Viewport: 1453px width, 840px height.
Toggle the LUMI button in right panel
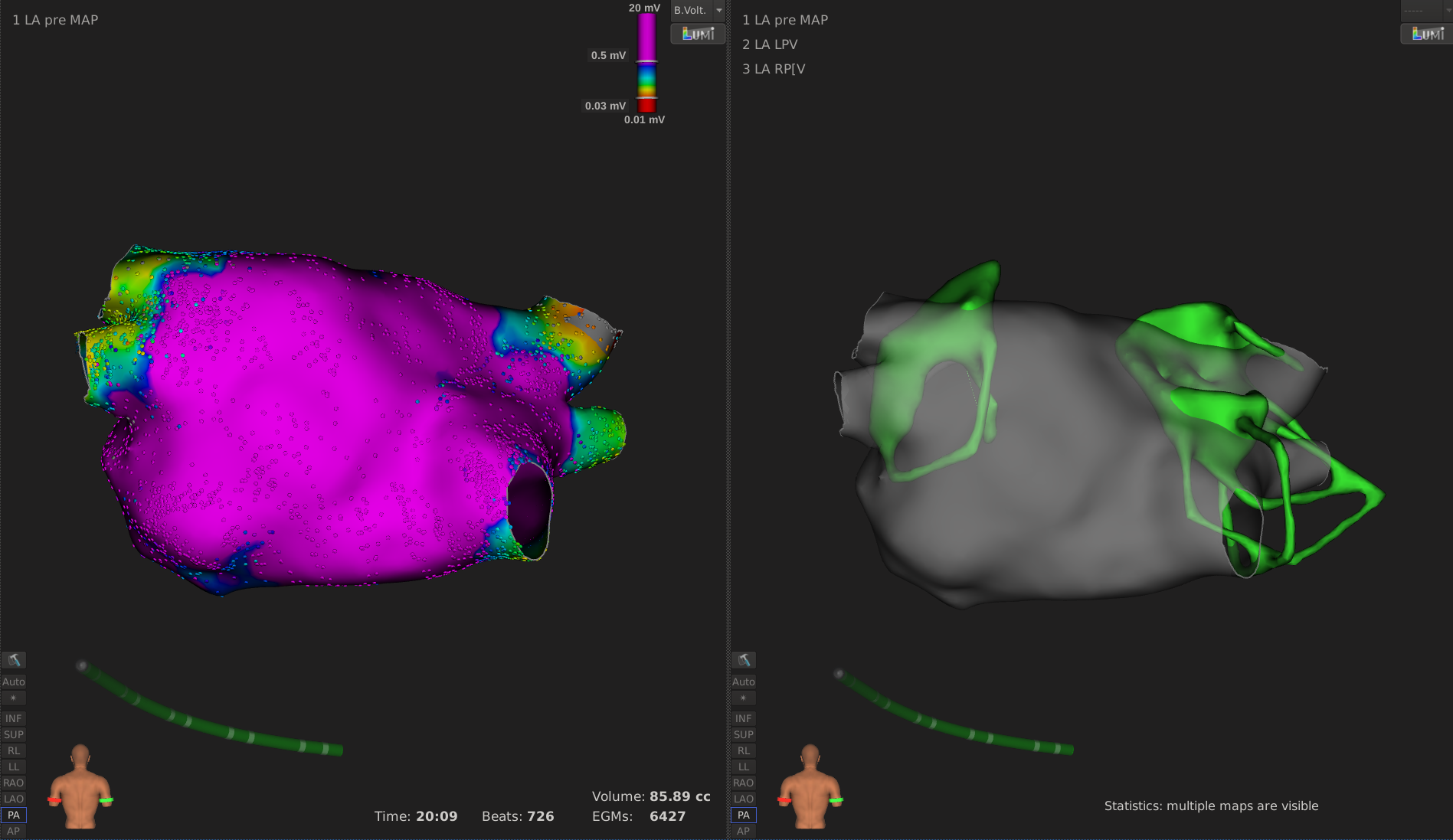click(1427, 34)
